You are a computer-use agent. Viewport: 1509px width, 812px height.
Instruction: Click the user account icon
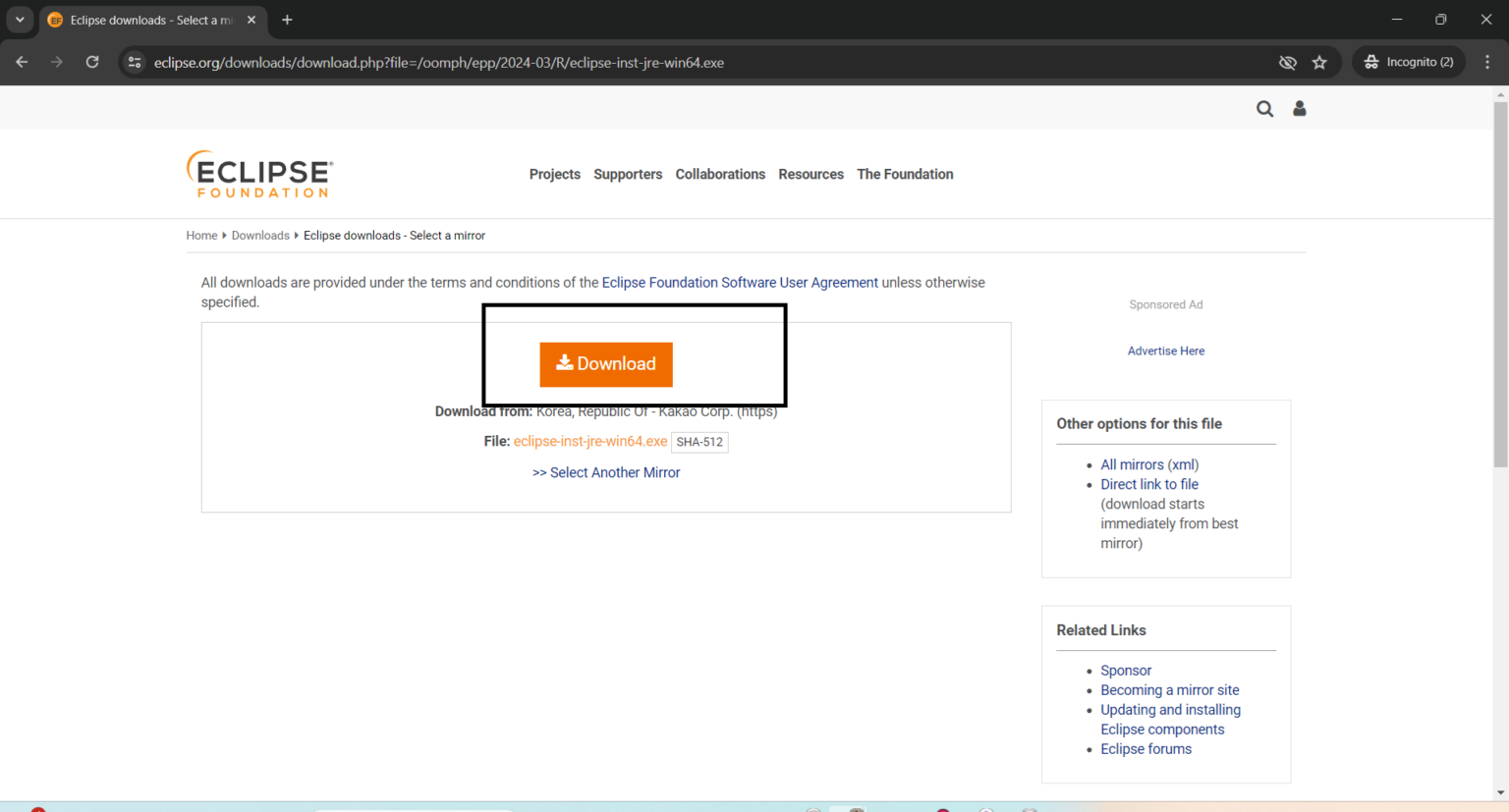[x=1299, y=109]
